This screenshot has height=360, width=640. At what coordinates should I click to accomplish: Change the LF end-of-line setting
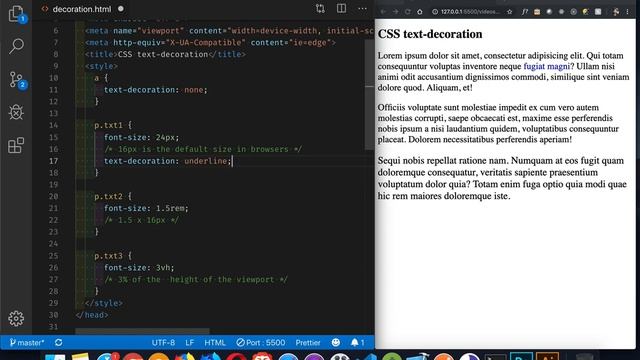tap(190, 342)
